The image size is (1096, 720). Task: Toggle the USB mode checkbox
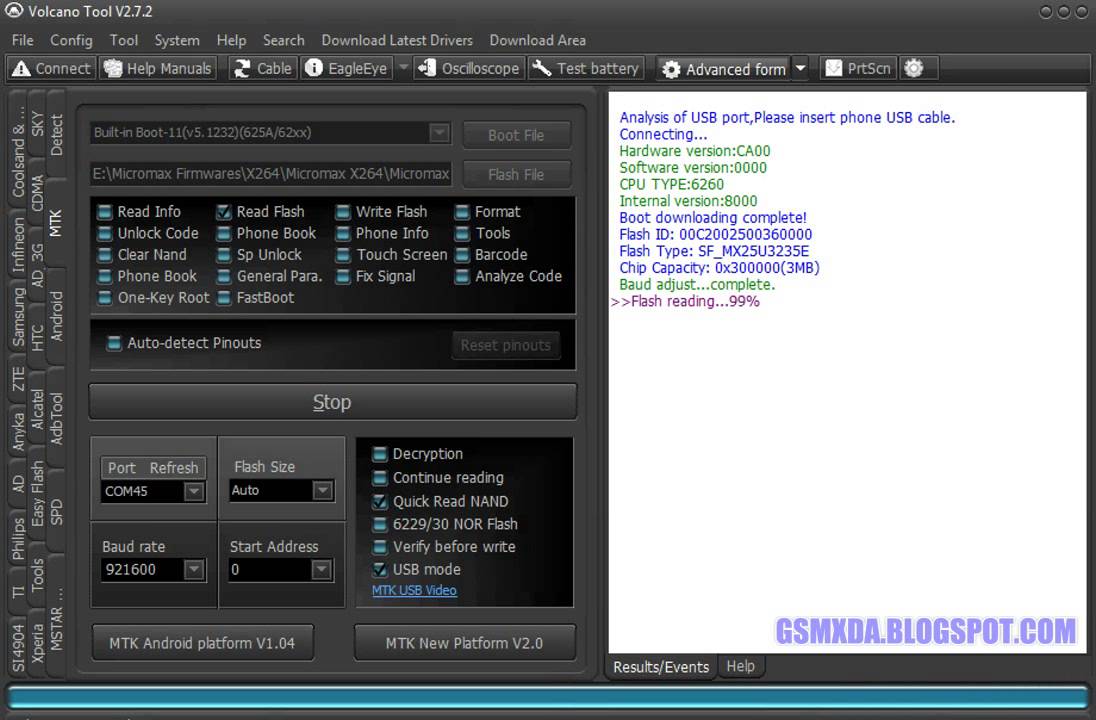click(x=380, y=570)
